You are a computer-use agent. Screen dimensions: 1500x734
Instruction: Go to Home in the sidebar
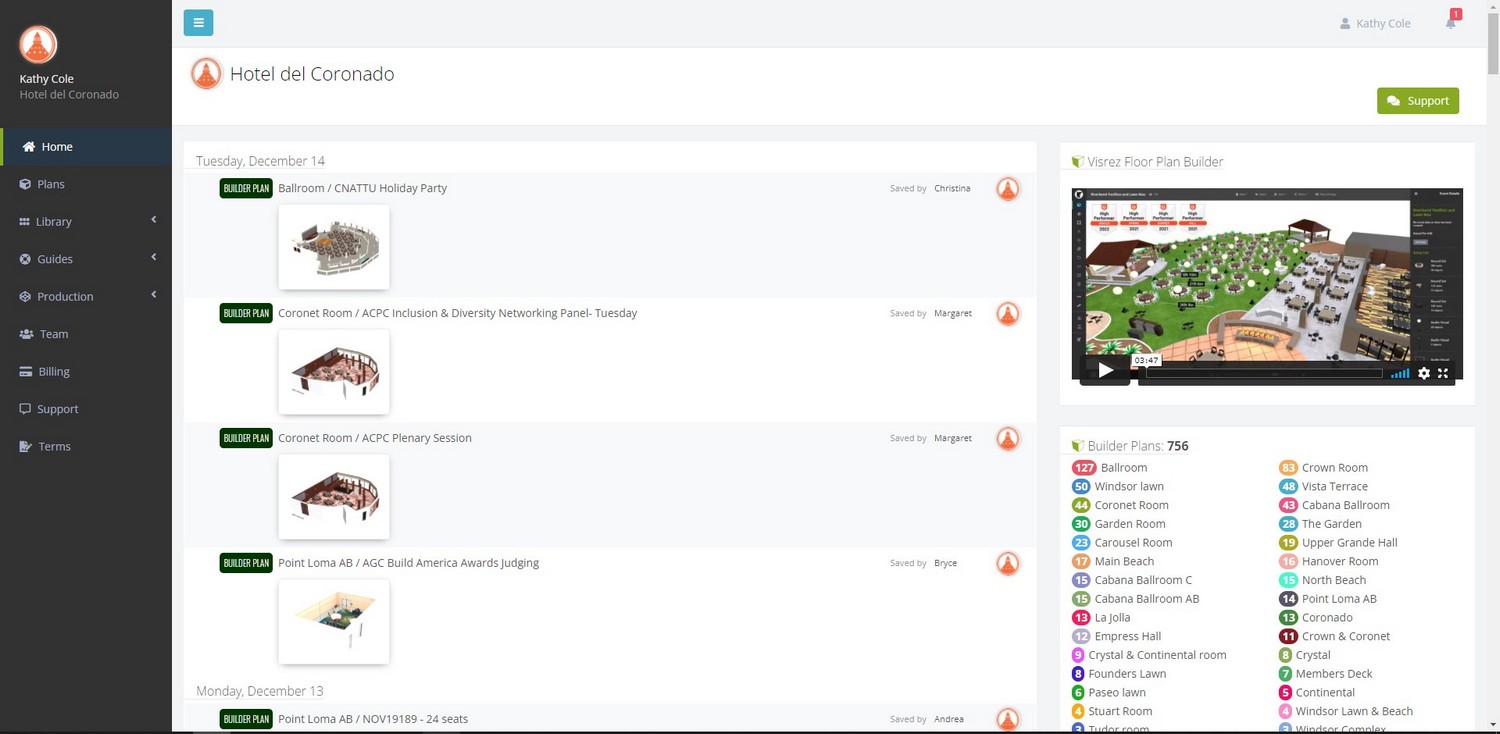86,146
